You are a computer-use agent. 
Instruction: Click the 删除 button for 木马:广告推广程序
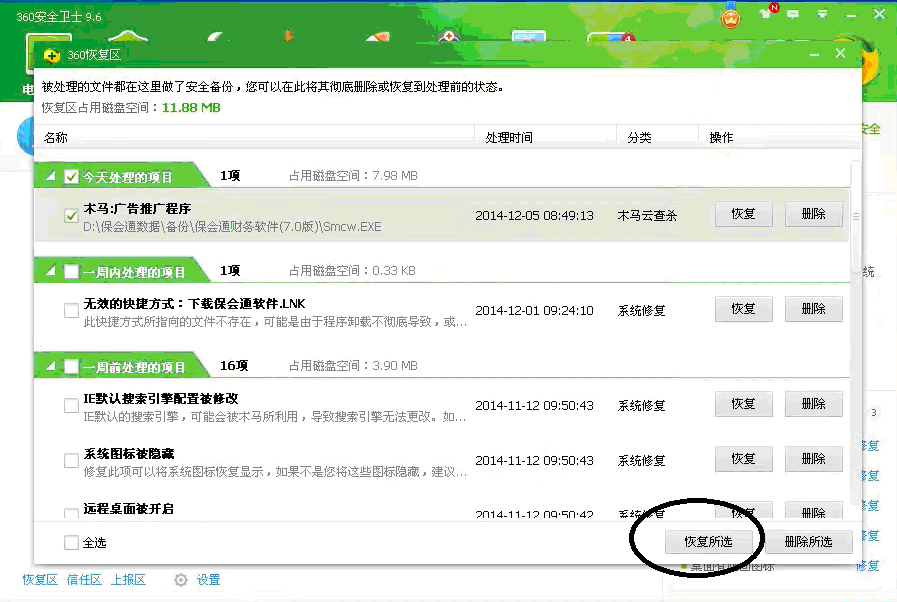click(814, 214)
